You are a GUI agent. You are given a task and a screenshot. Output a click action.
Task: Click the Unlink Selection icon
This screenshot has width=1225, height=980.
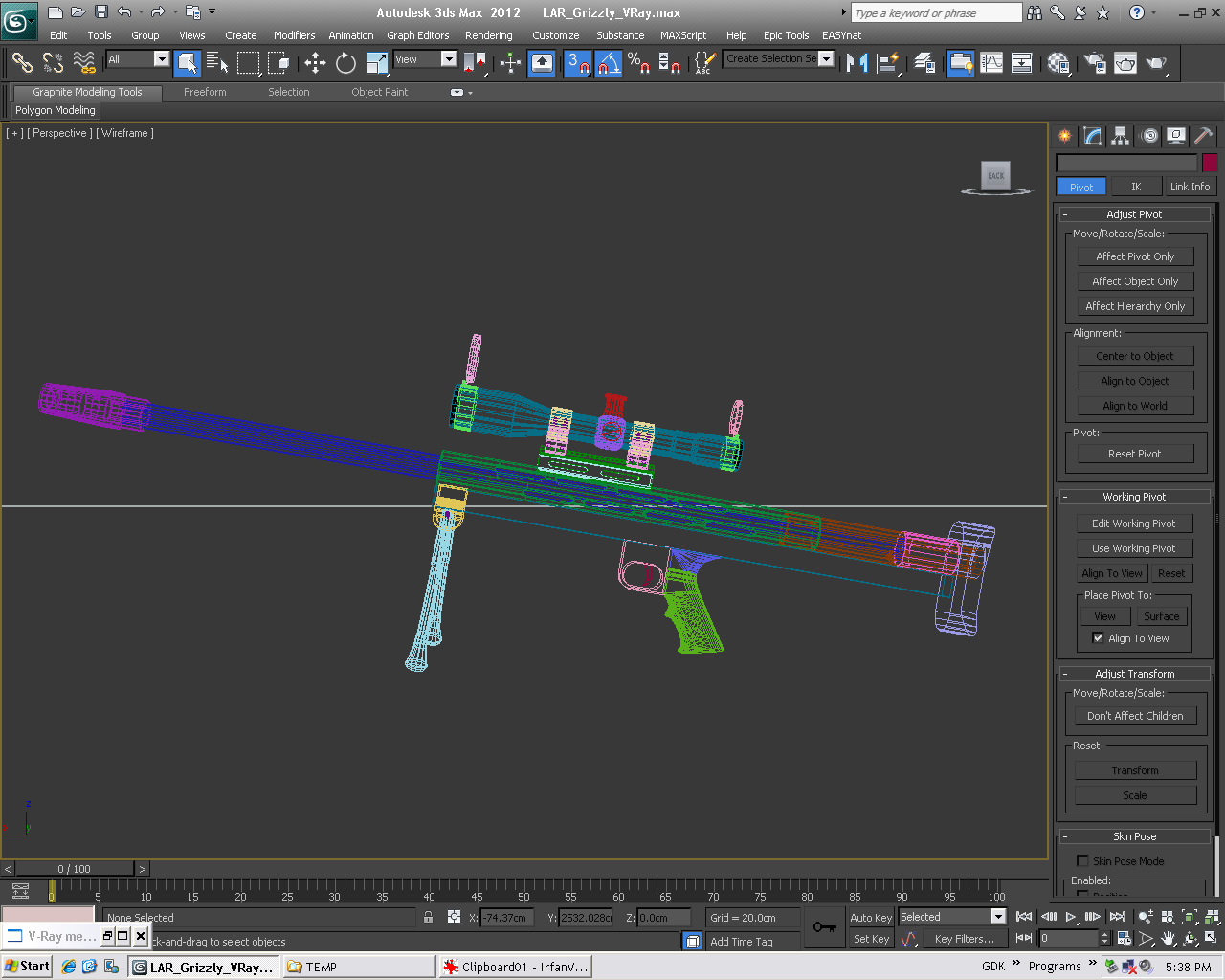tap(53, 63)
